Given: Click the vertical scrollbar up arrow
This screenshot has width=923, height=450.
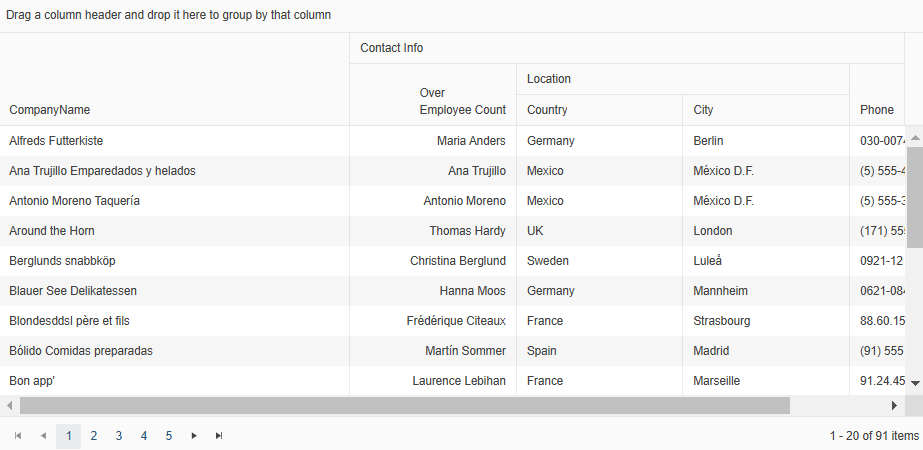Looking at the screenshot, I should 915,138.
